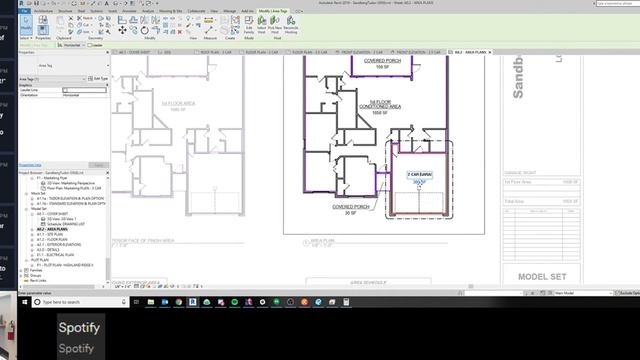Select the Rotate tool in the Modify panel
640x360 pixels.
[144, 30]
